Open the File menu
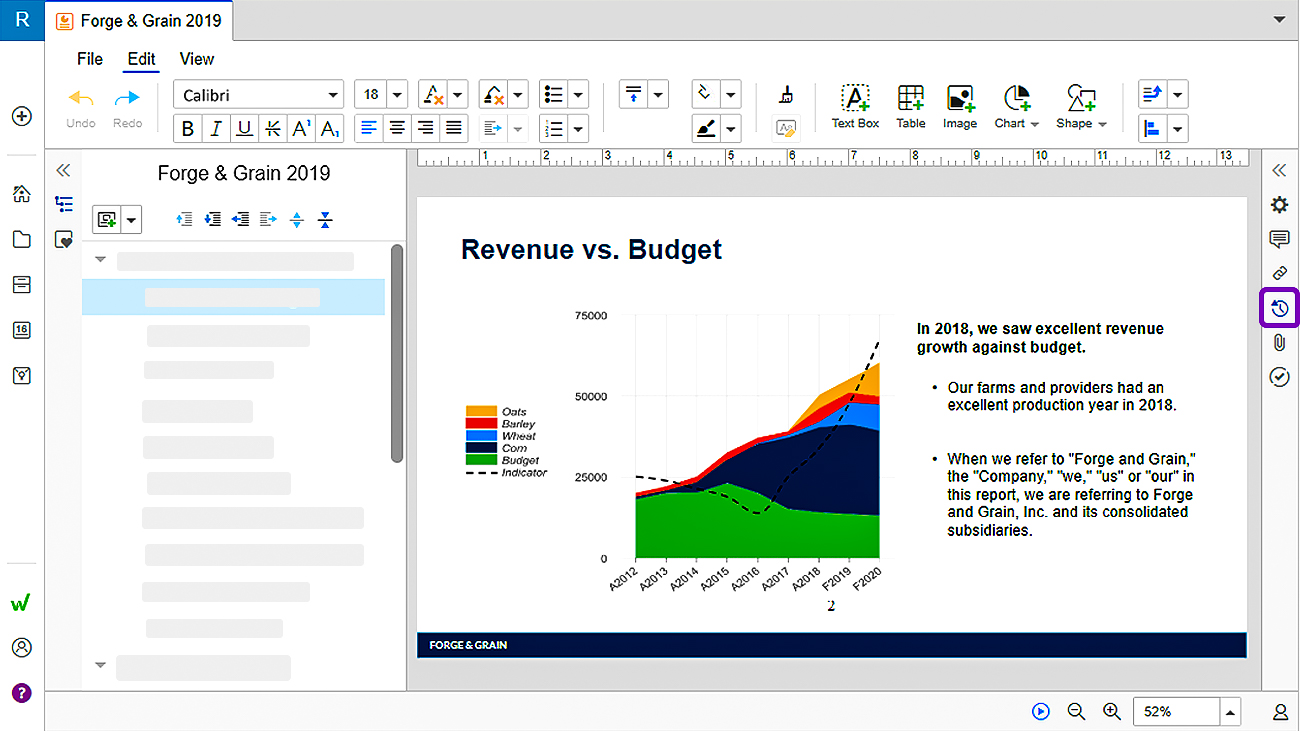Image resolution: width=1300 pixels, height=731 pixels. (90, 59)
